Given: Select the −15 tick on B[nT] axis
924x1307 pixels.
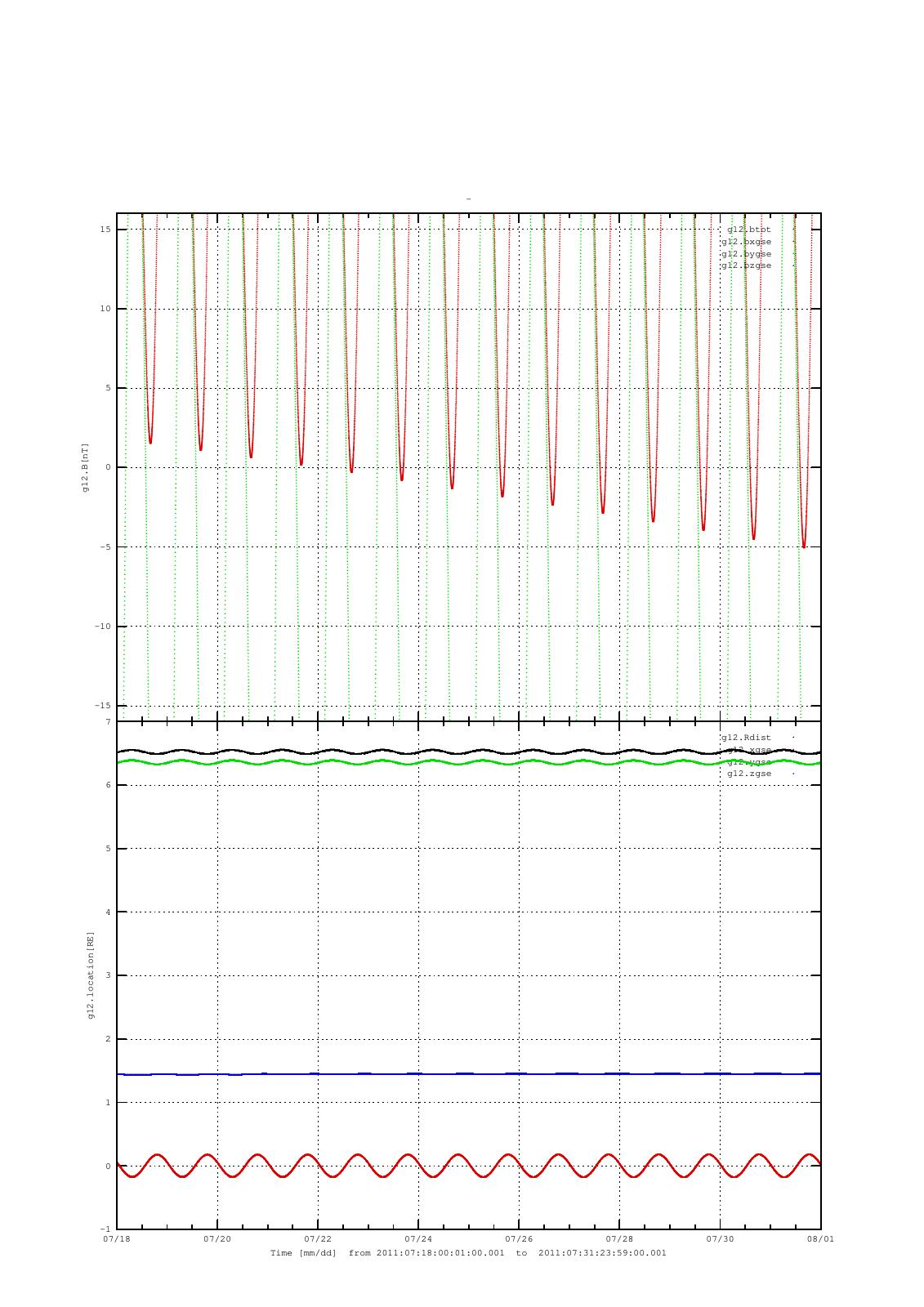Looking at the screenshot, I should pos(103,706).
